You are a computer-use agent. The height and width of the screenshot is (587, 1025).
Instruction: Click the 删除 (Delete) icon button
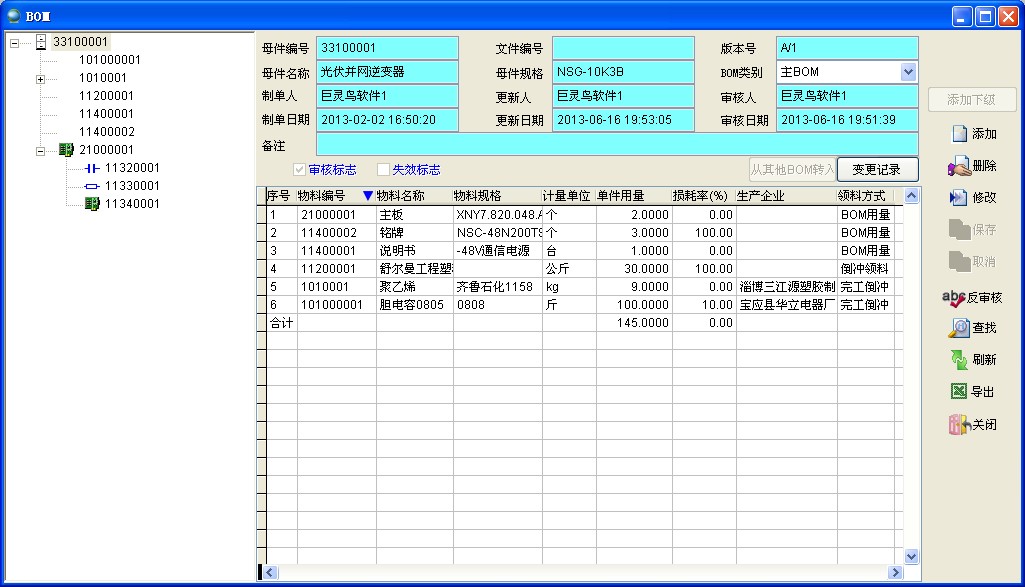pos(959,166)
